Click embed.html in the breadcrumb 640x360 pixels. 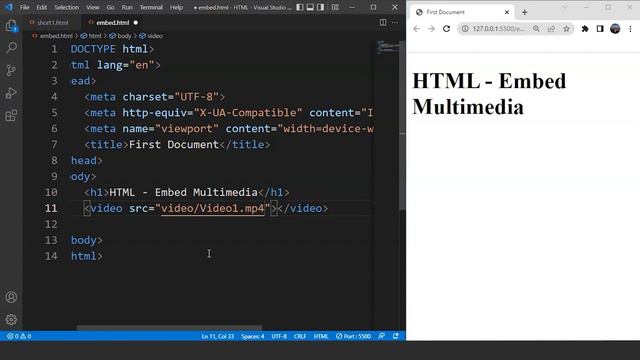pos(56,36)
